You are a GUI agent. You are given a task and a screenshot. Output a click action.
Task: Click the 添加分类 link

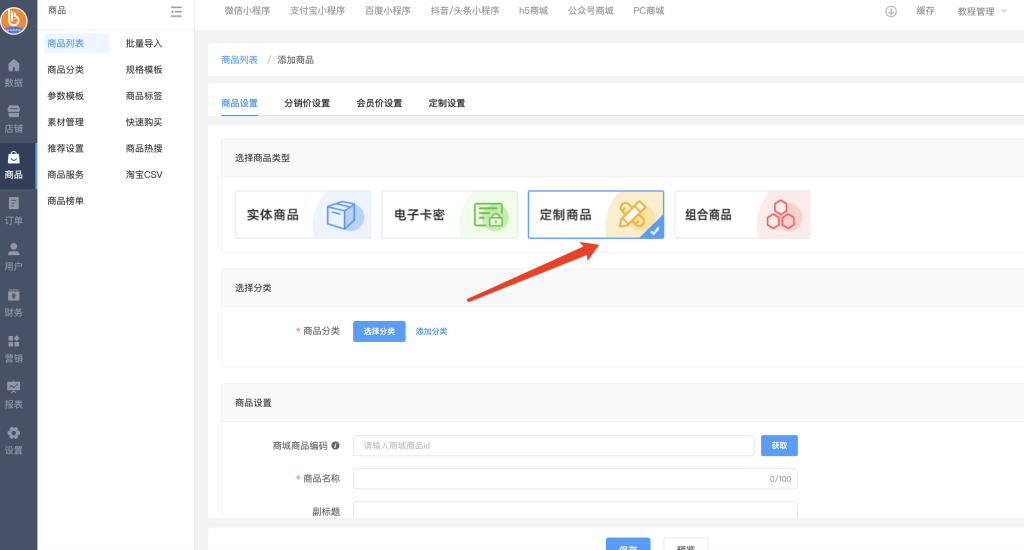431,331
